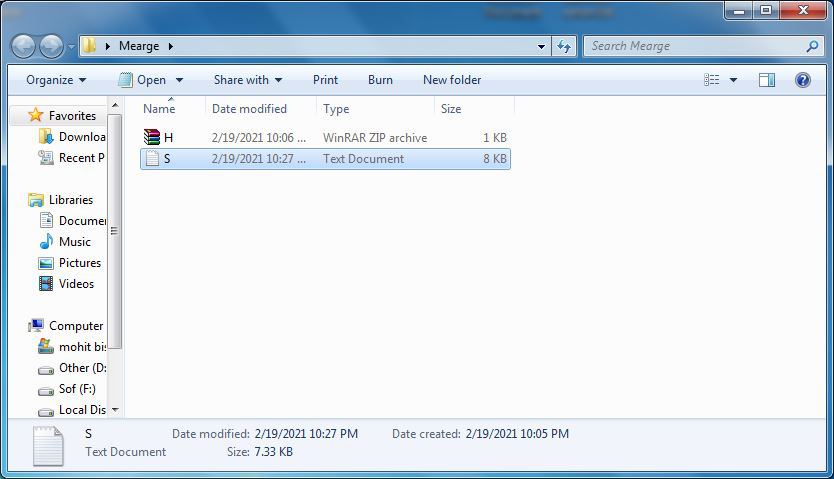Go forward with the Forward arrow button
This screenshot has height=479, width=834.
(52, 46)
